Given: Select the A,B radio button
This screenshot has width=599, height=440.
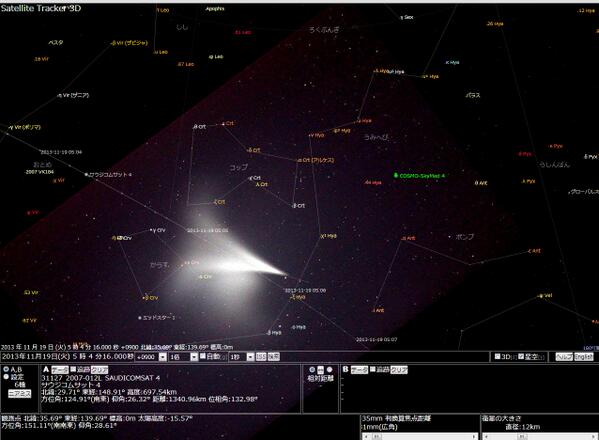Looking at the screenshot, I should coord(6,369).
